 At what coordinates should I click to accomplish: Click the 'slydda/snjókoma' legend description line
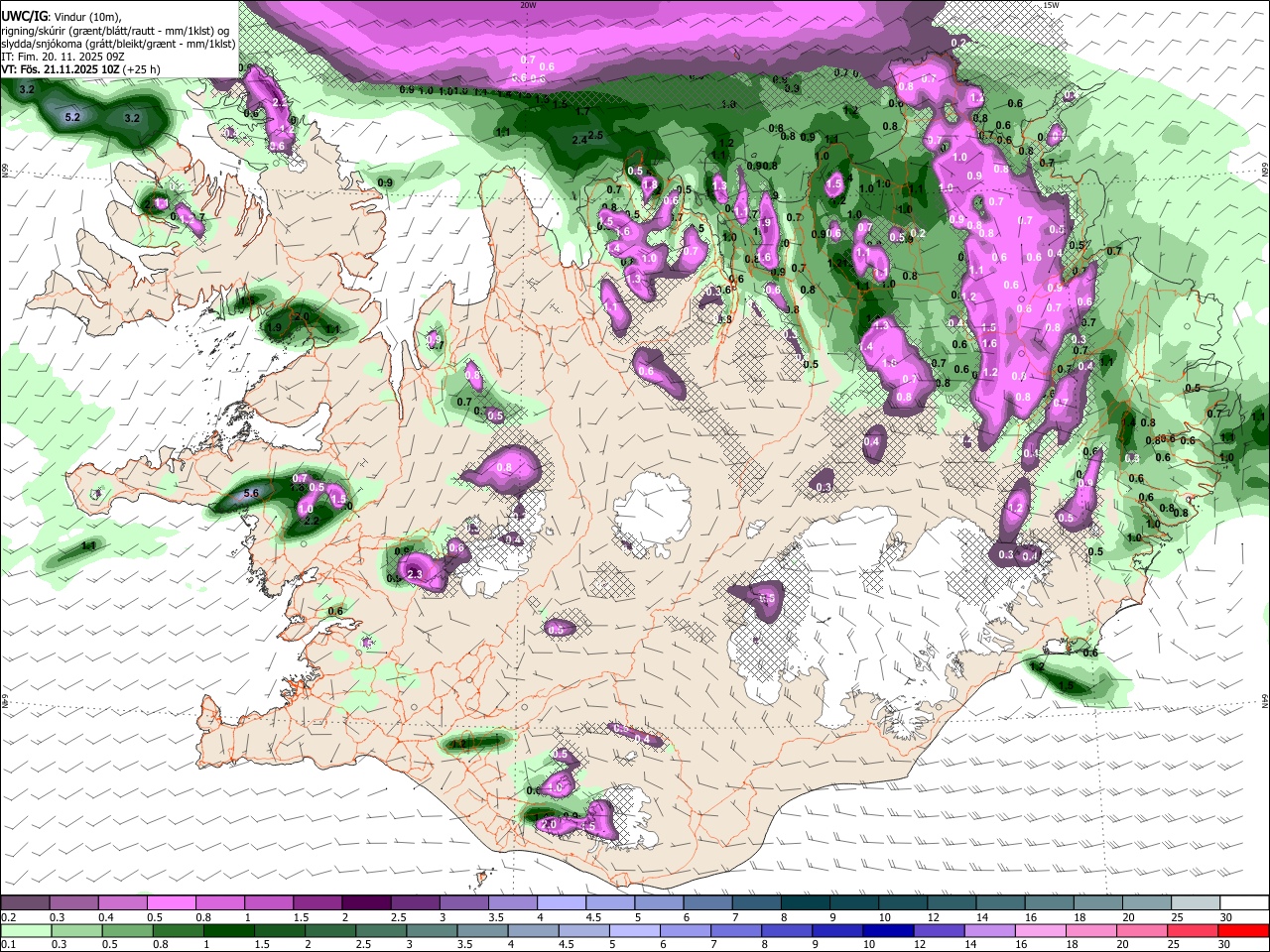pos(119,44)
